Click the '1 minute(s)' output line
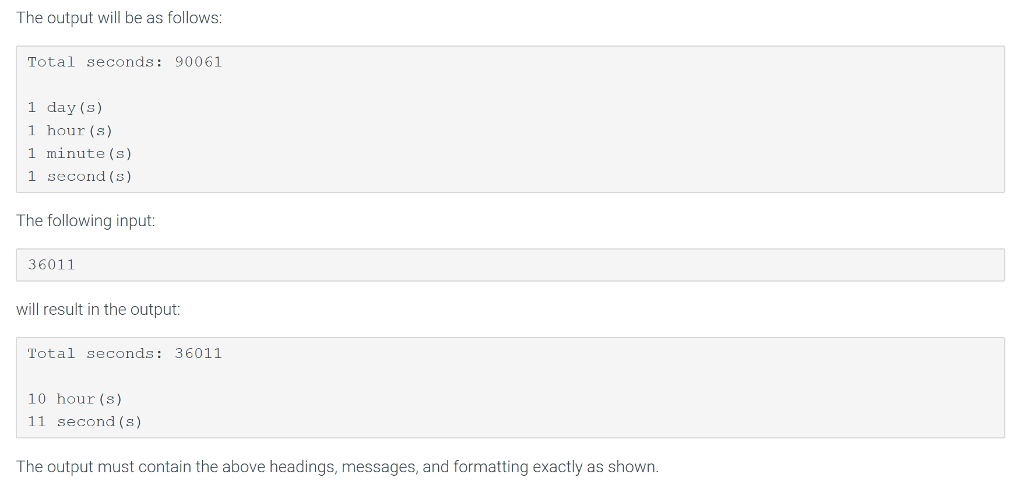 [x=80, y=154]
